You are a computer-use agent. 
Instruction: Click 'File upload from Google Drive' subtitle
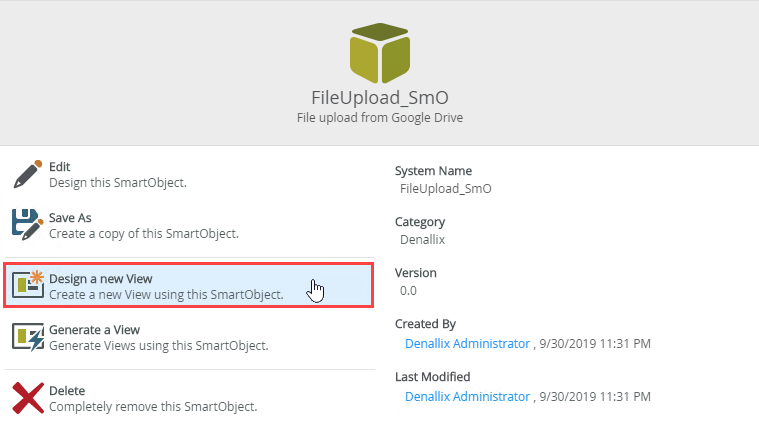[380, 118]
